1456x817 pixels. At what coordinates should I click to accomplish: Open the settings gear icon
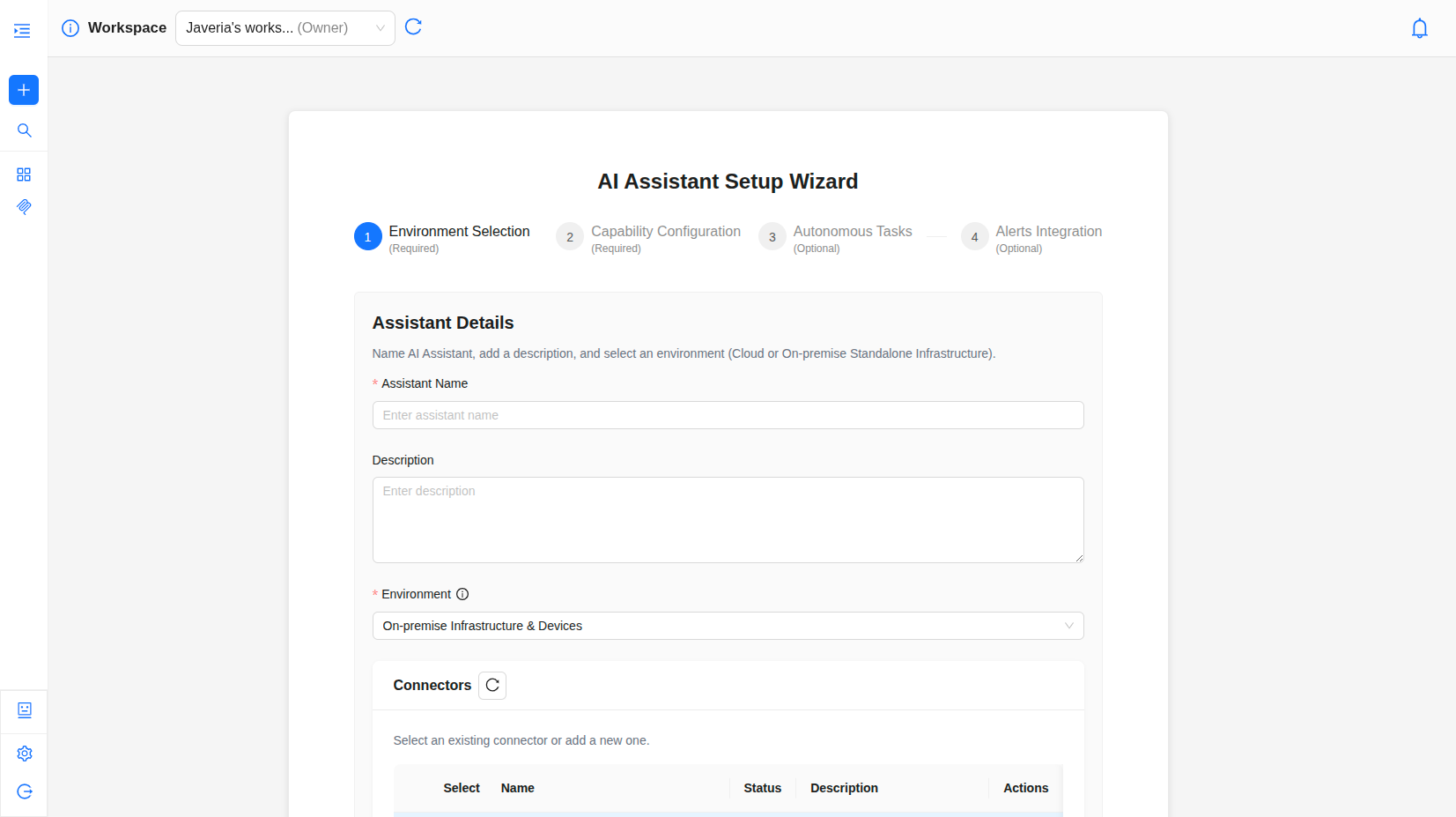25,754
